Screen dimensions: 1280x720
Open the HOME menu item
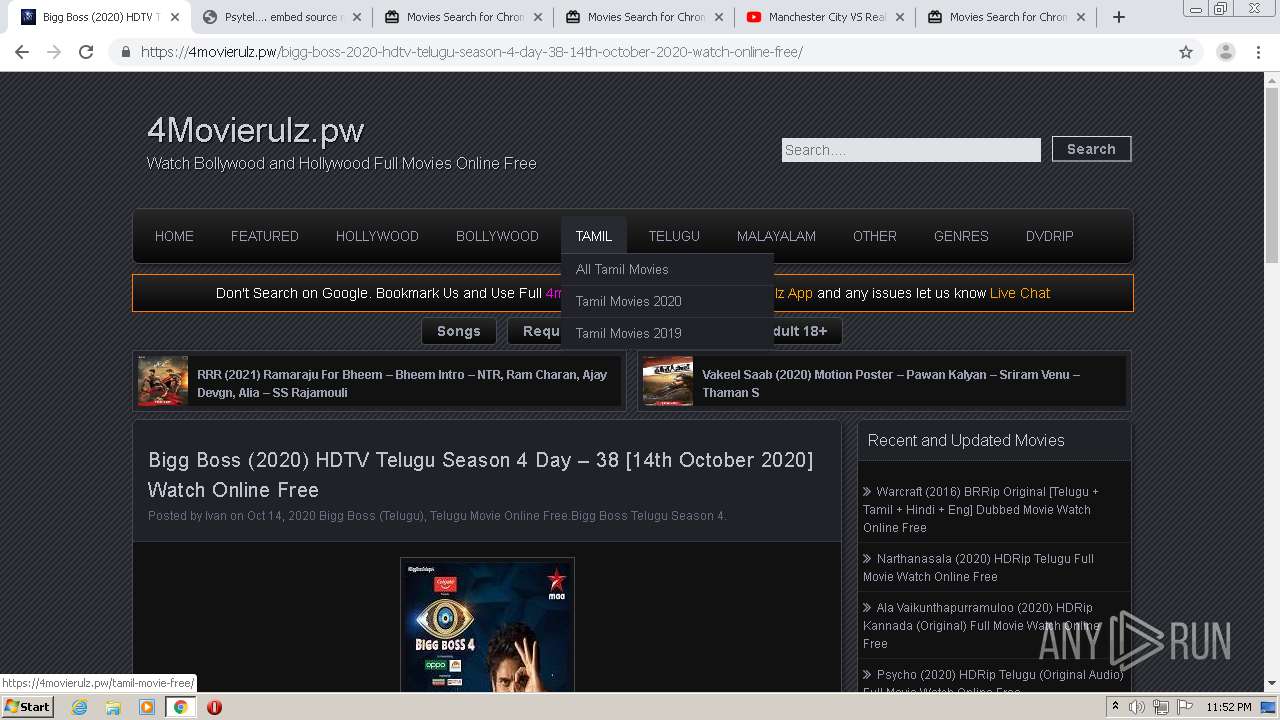[174, 236]
